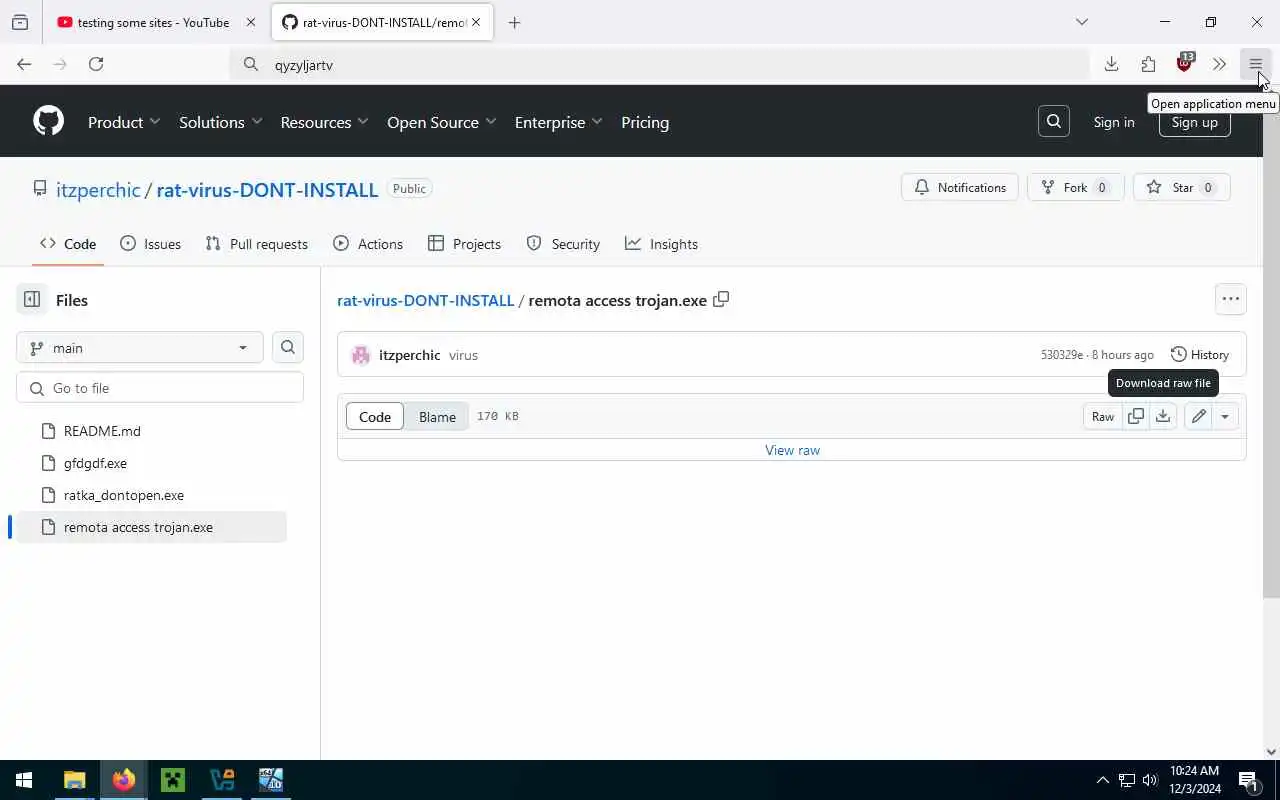Image resolution: width=1280 pixels, height=800 pixels.
Task: Switch to the Issues tab
Action: click(x=150, y=244)
